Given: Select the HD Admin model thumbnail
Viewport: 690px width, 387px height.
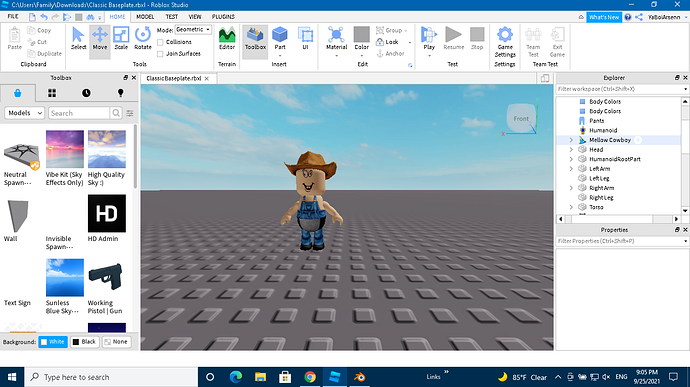Looking at the screenshot, I should coord(106,214).
